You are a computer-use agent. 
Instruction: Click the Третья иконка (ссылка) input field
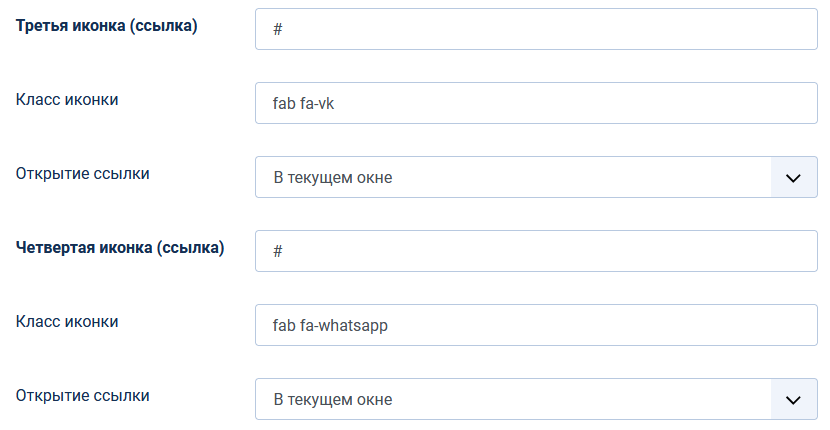pos(536,29)
